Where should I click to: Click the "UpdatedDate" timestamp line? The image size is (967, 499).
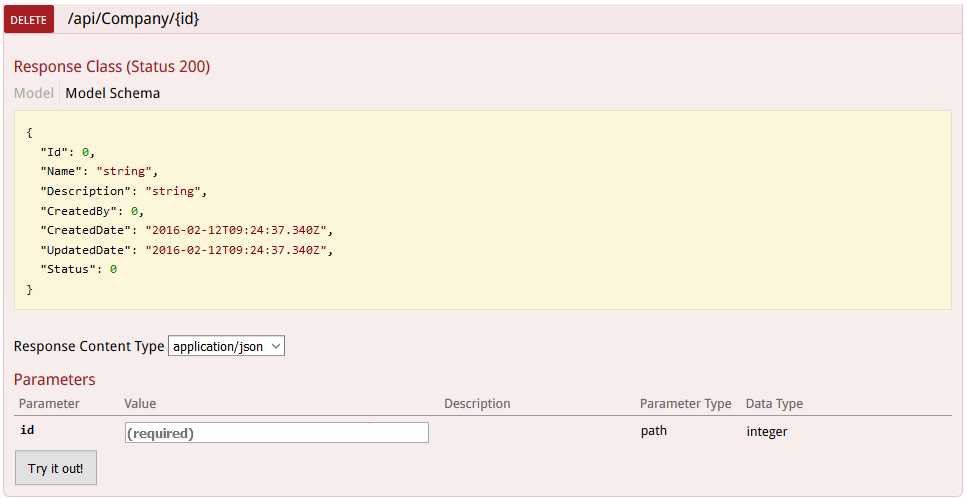[x=186, y=250]
